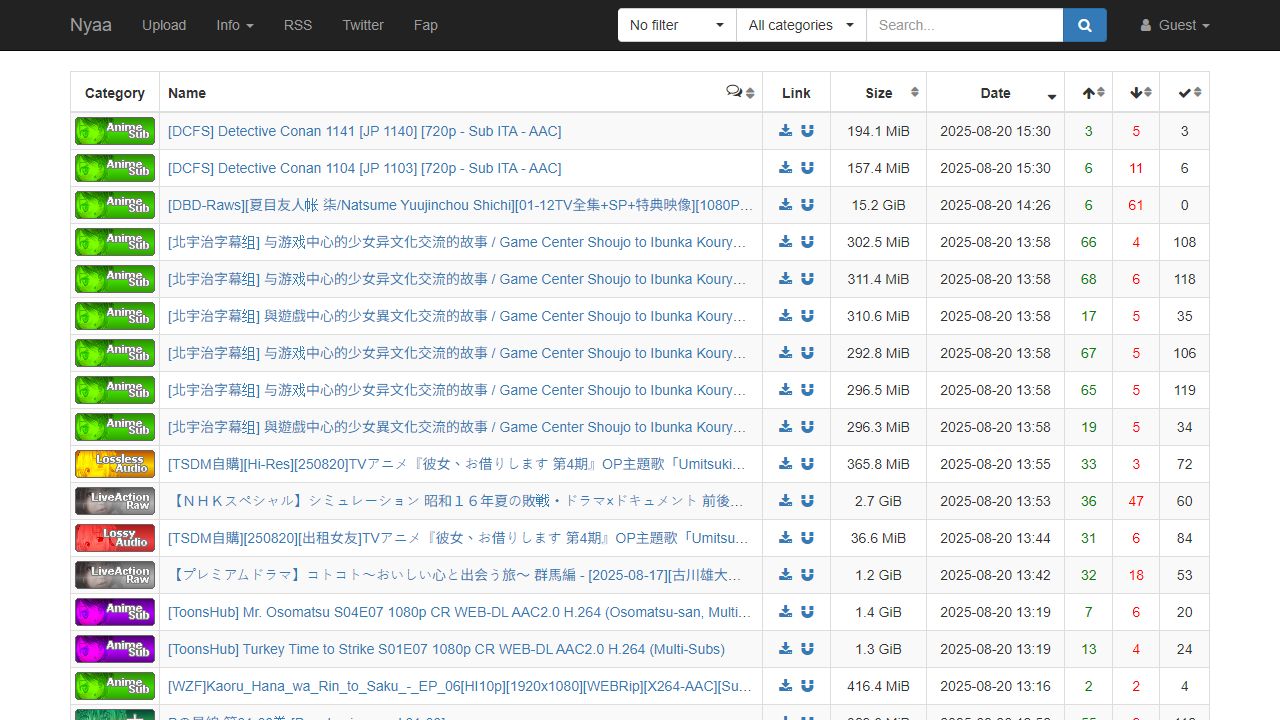
Task: Open [WZF]Kaoru_Hana_wa_Rin_to_Saku EP_06 page
Action: coord(460,686)
